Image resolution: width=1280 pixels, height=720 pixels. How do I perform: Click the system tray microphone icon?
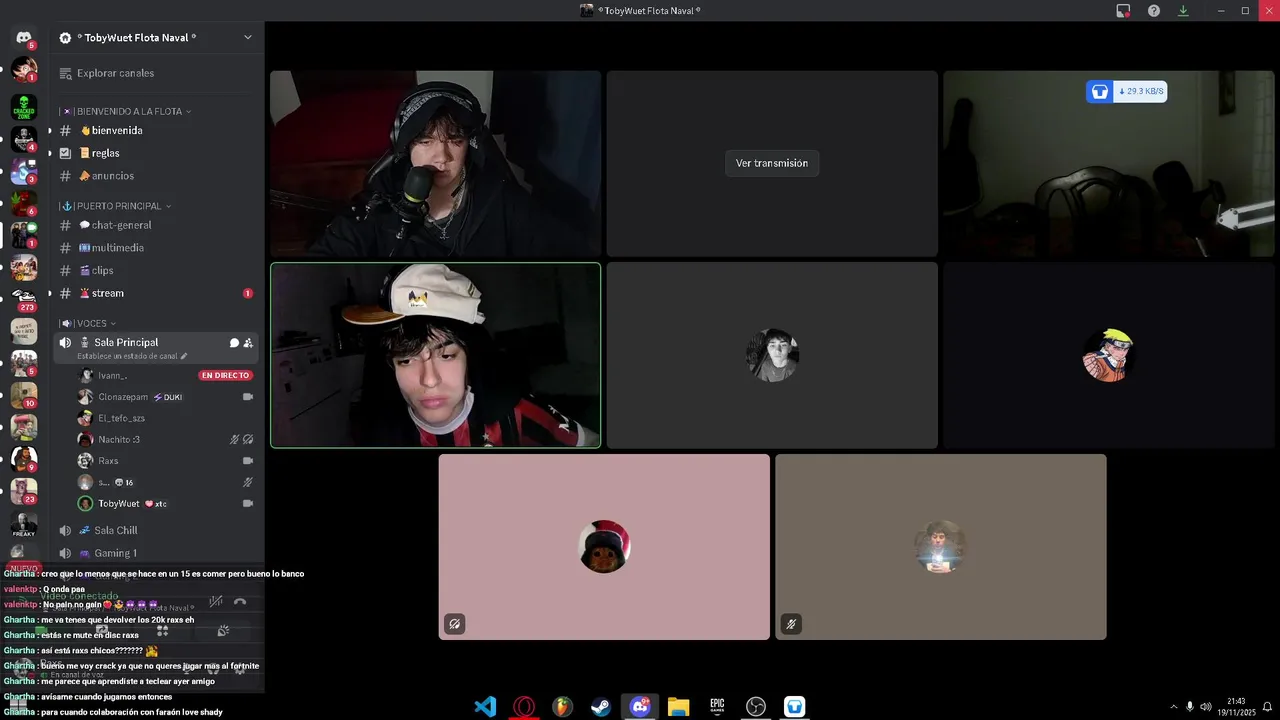click(x=1189, y=707)
